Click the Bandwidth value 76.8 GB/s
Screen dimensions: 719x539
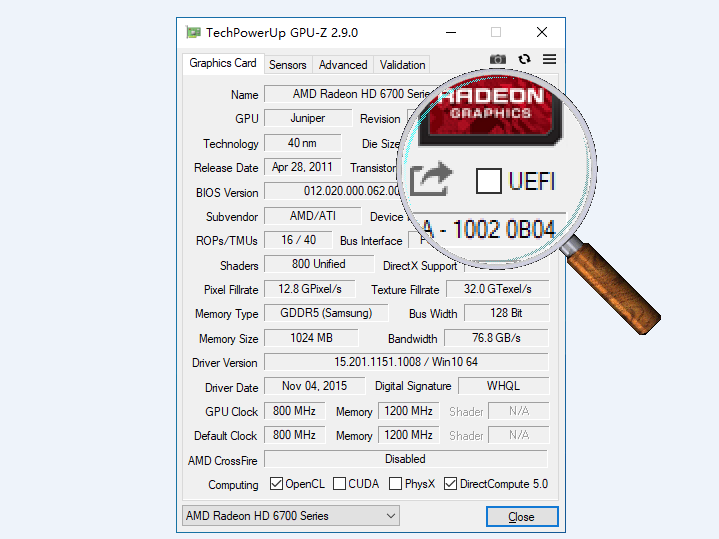pyautogui.click(x=497, y=338)
